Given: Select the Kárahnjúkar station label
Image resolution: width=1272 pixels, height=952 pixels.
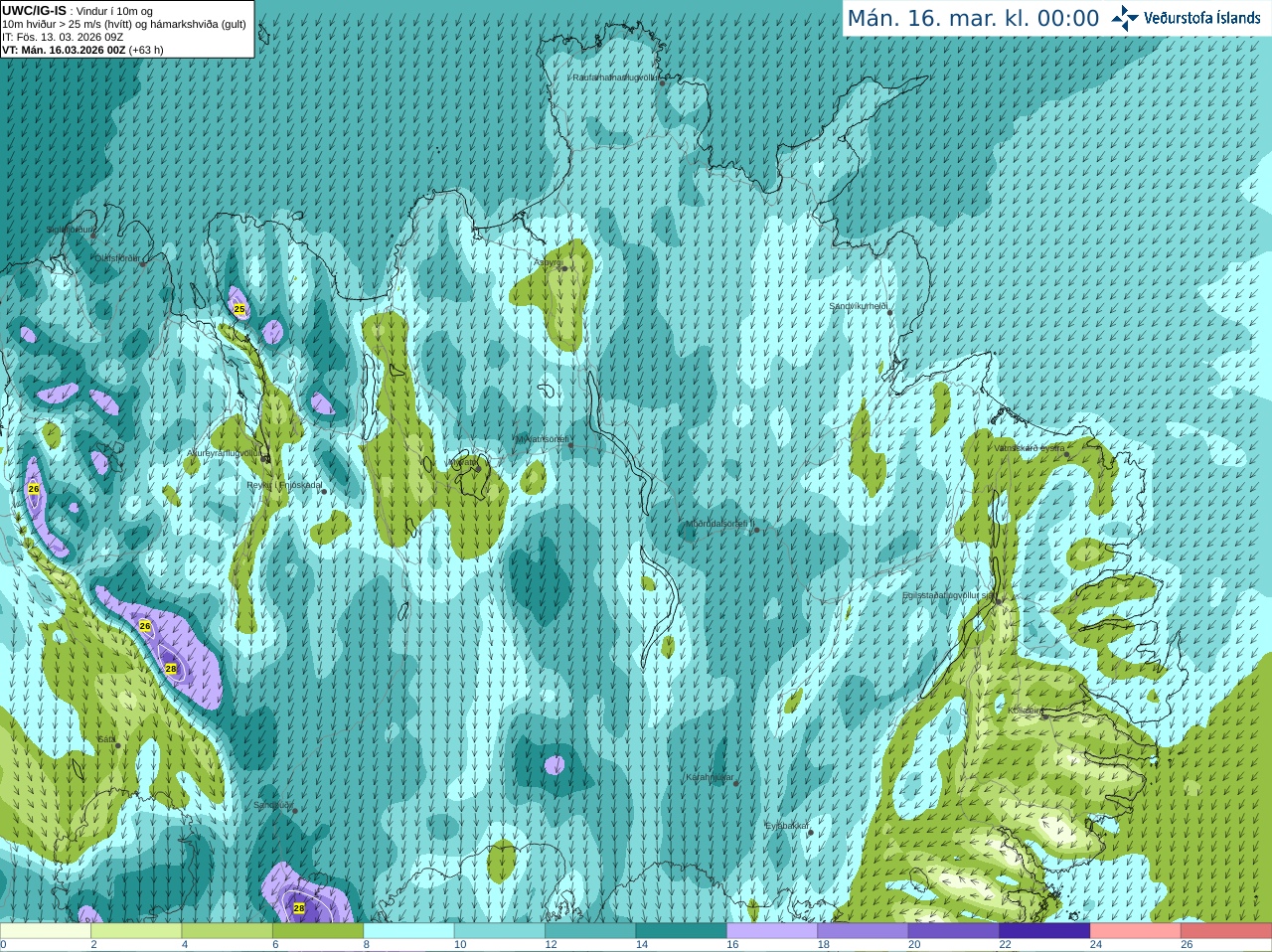Looking at the screenshot, I should click(710, 778).
